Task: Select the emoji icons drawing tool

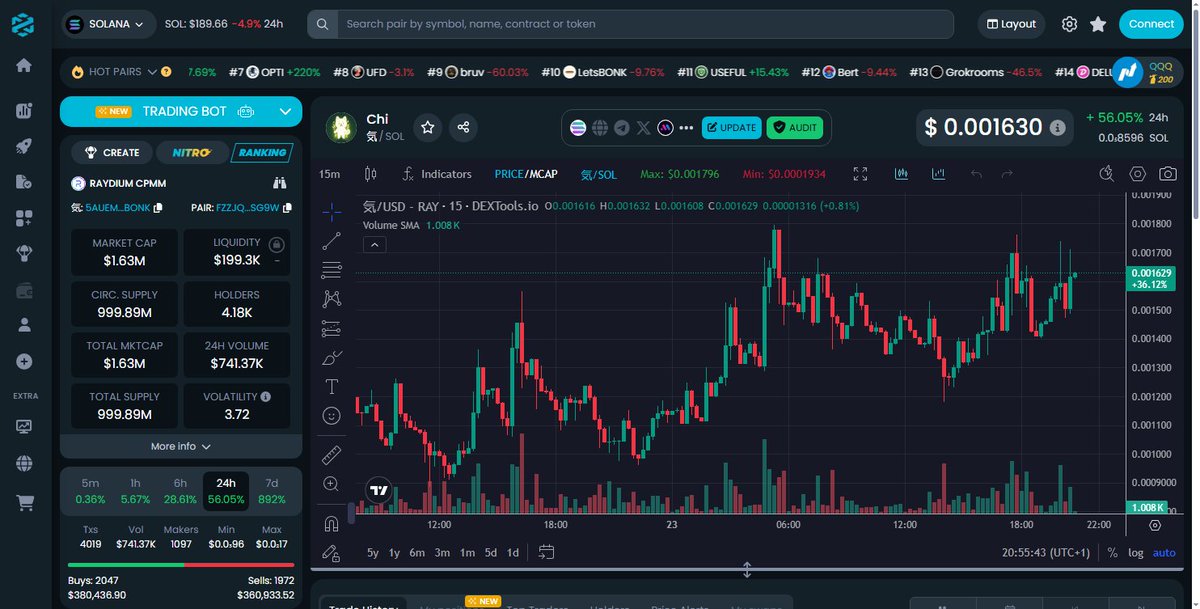Action: (332, 415)
